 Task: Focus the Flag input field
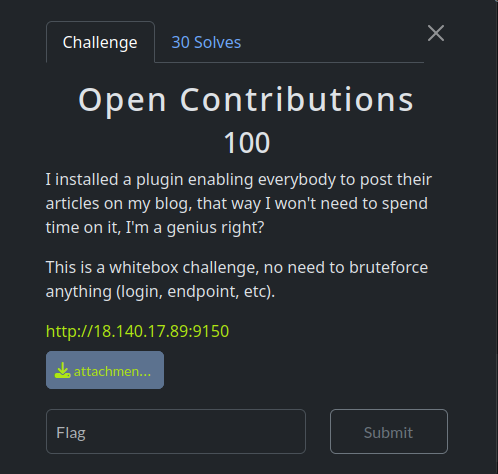tap(176, 432)
